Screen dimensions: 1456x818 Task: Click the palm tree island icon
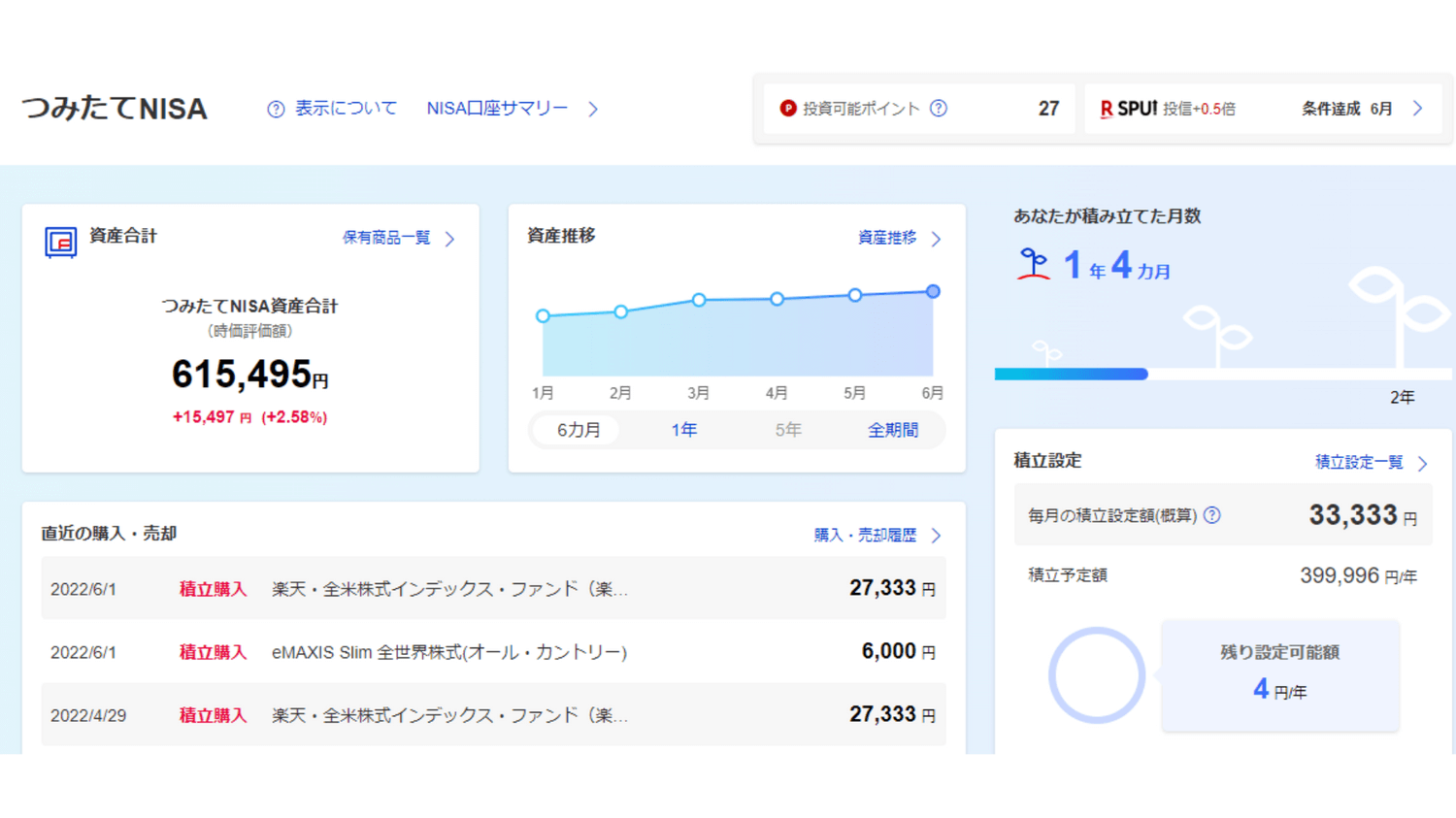click(x=1034, y=264)
